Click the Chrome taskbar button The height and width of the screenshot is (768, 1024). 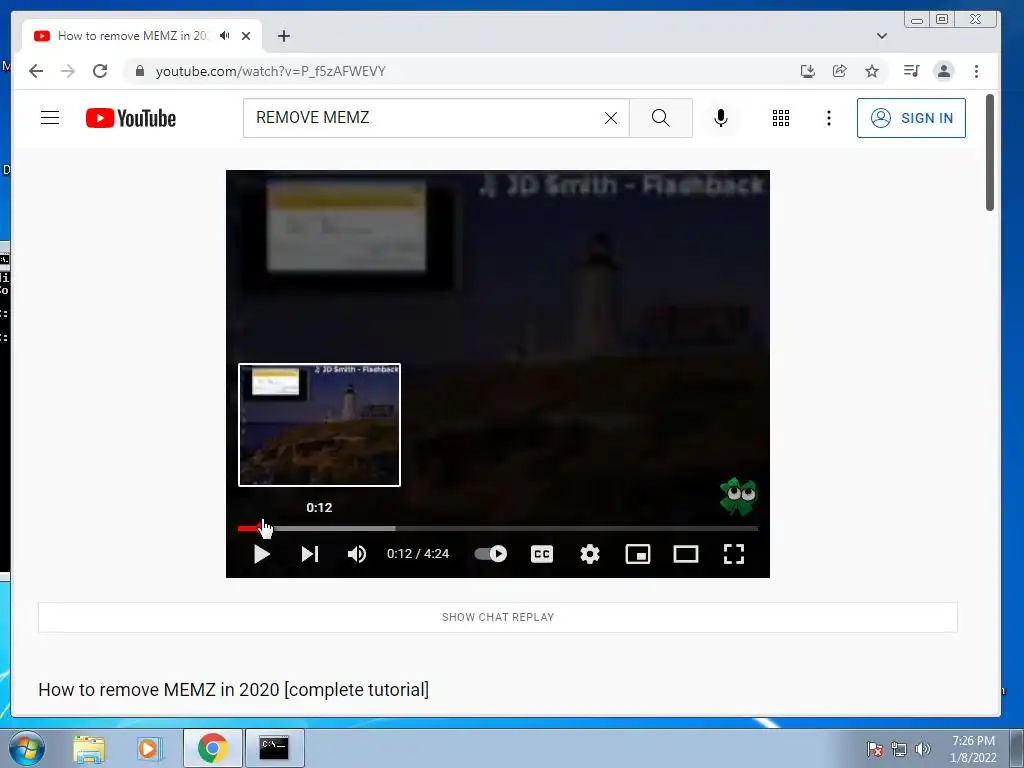pyautogui.click(x=213, y=748)
